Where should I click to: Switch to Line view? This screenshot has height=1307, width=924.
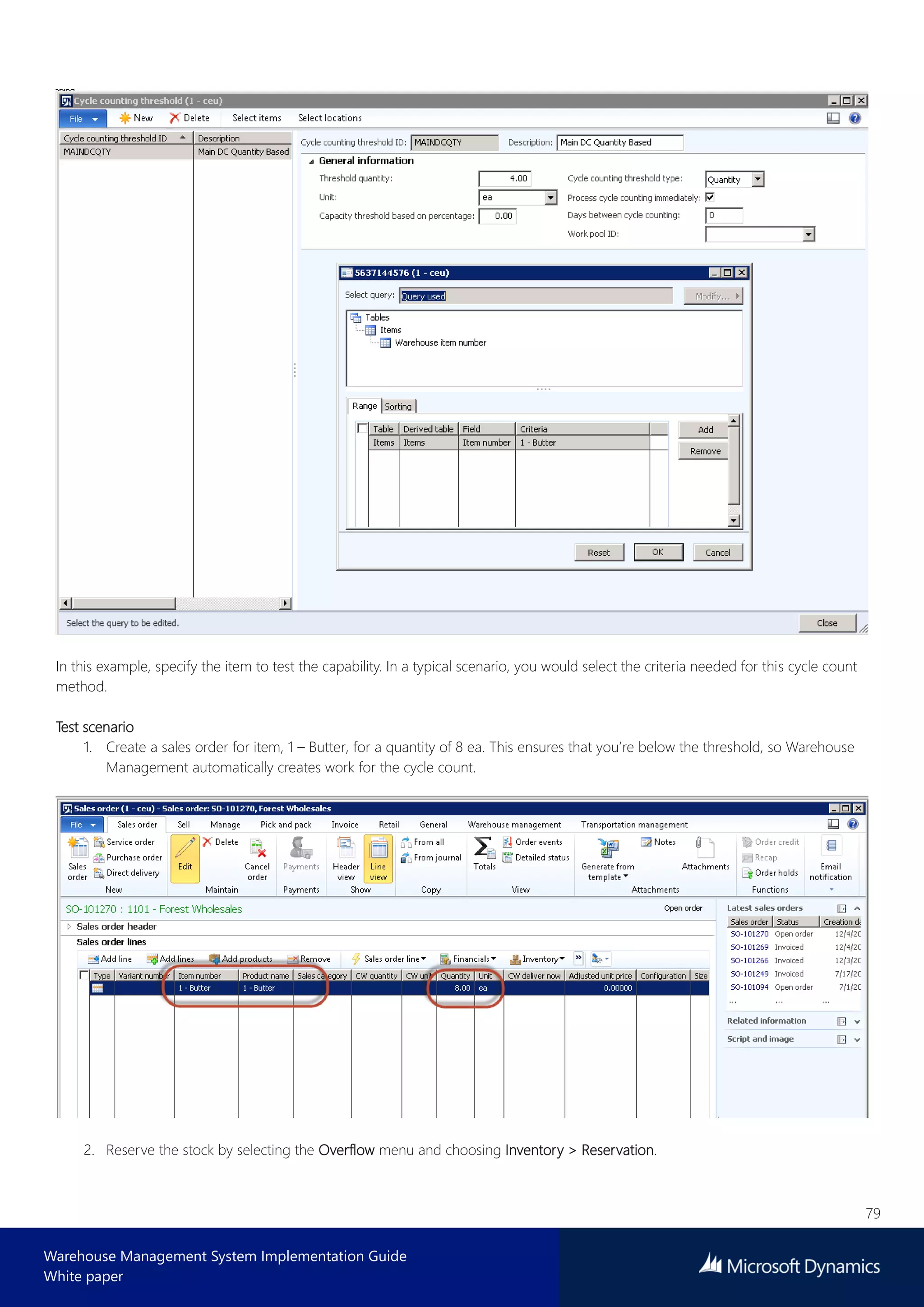(378, 859)
